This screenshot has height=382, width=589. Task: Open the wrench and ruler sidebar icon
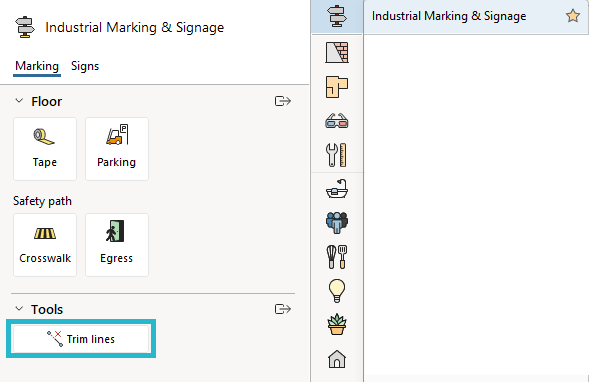337,155
